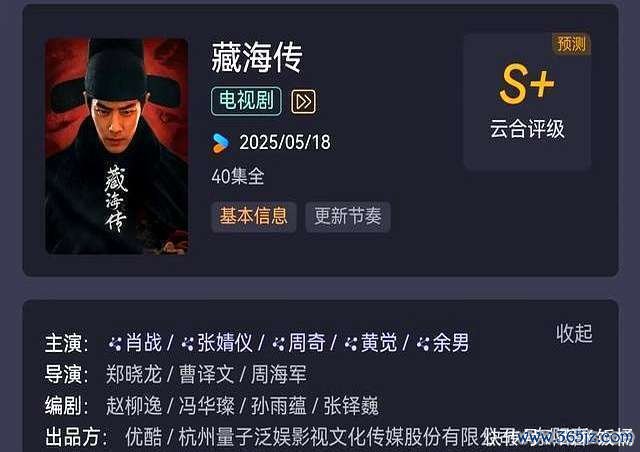
Task: Select the 基本信息 tab
Action: [x=253, y=216]
